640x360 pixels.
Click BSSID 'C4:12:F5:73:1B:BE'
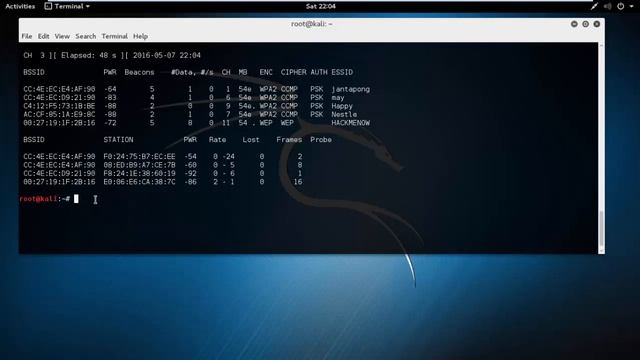59,106
